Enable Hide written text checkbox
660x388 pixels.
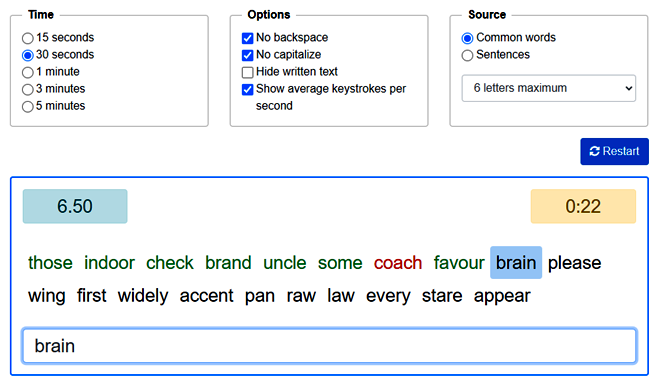click(x=248, y=72)
